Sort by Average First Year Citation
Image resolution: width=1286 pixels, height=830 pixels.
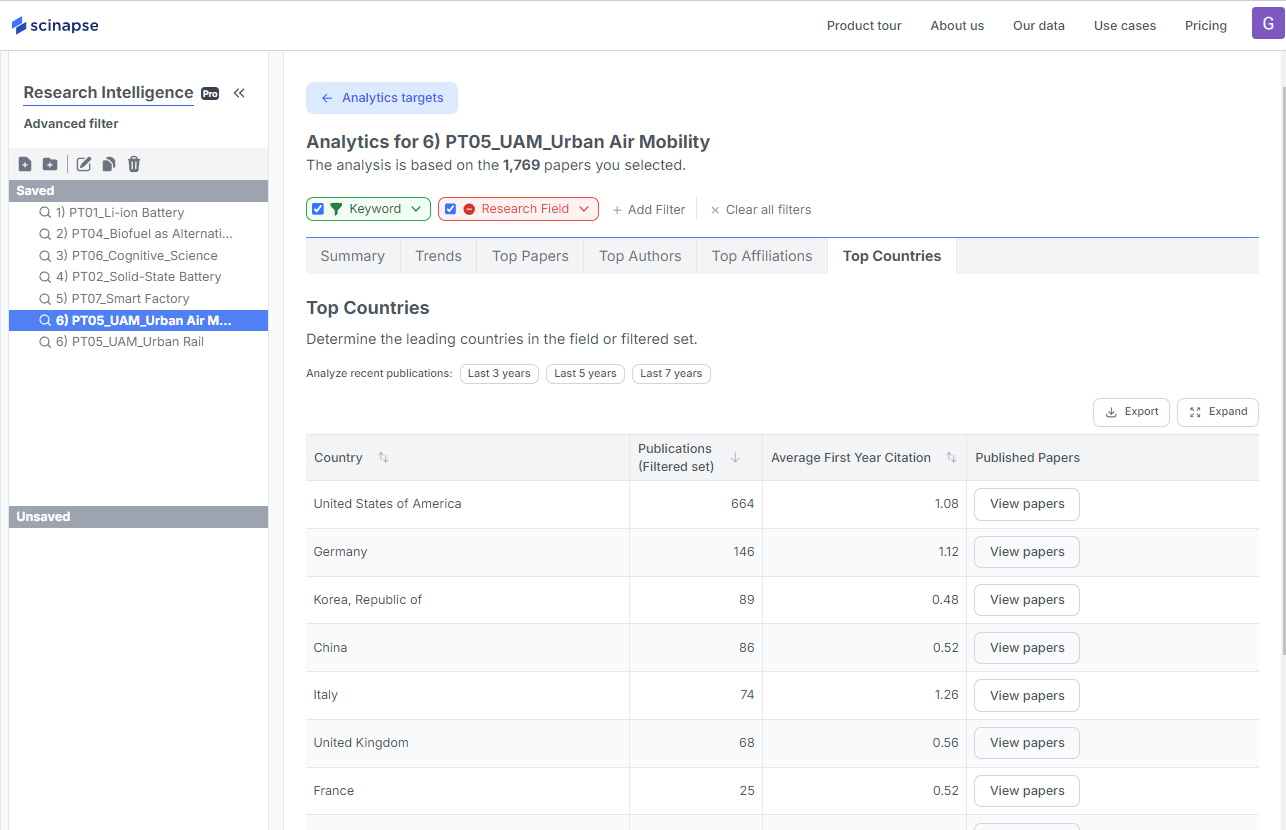pyautogui.click(x=951, y=458)
